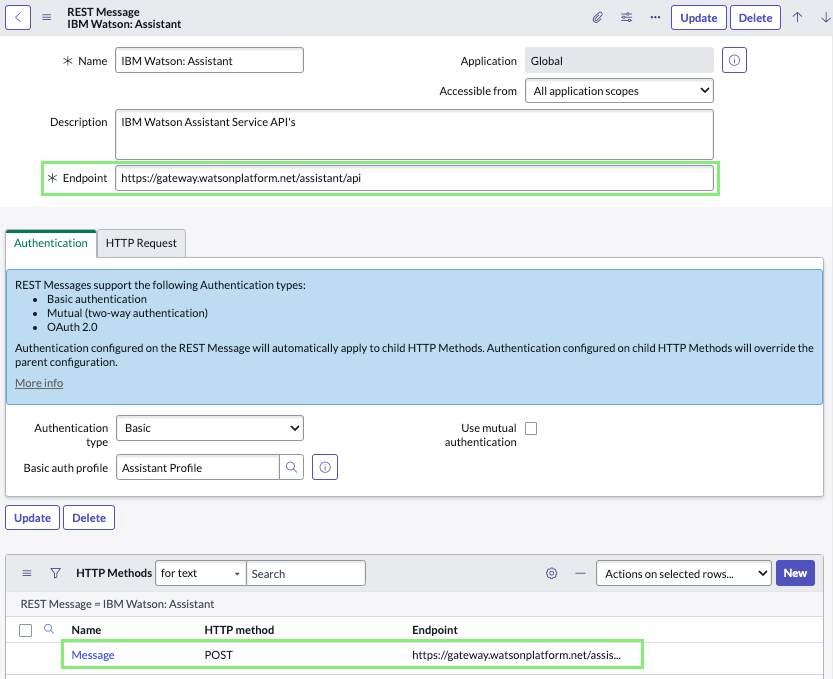833x679 pixels.
Task: Switch to the HTTP Request tab
Action: (141, 243)
